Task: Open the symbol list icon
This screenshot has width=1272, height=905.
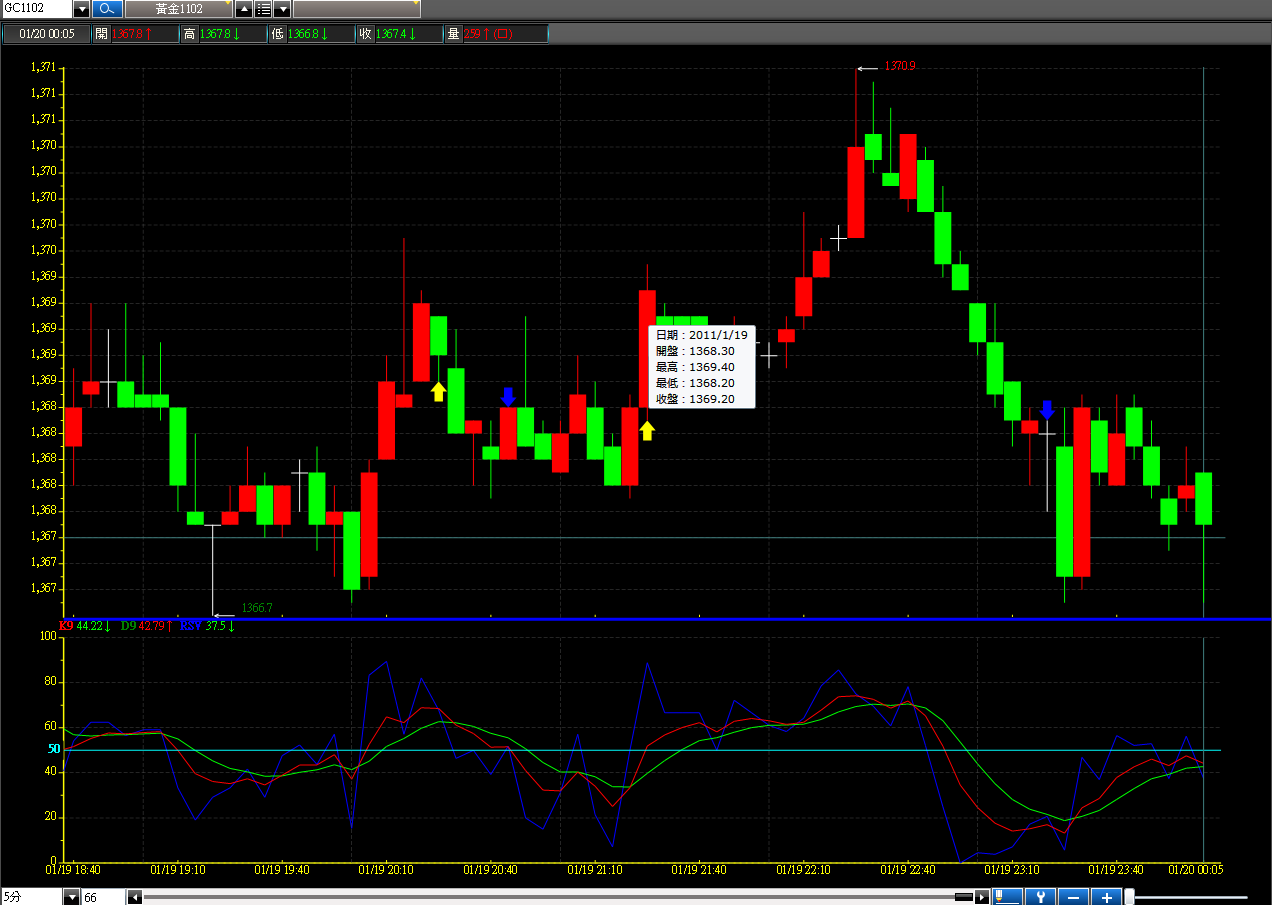Action: [263, 9]
